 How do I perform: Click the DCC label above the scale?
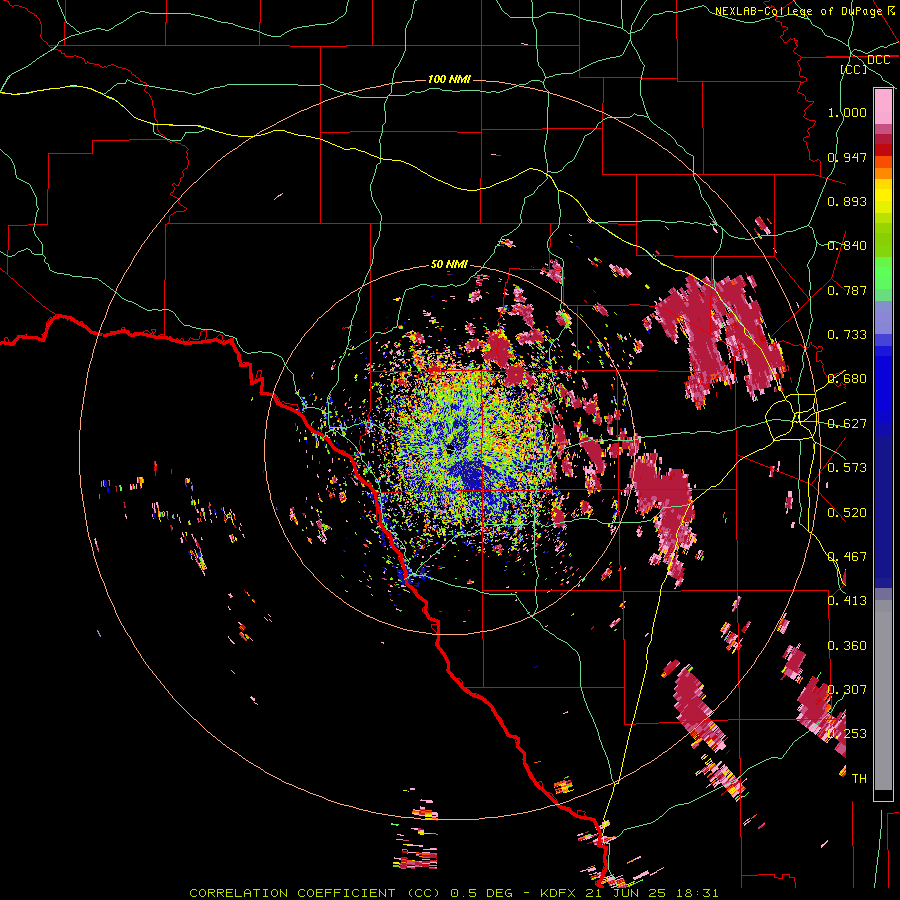click(878, 60)
